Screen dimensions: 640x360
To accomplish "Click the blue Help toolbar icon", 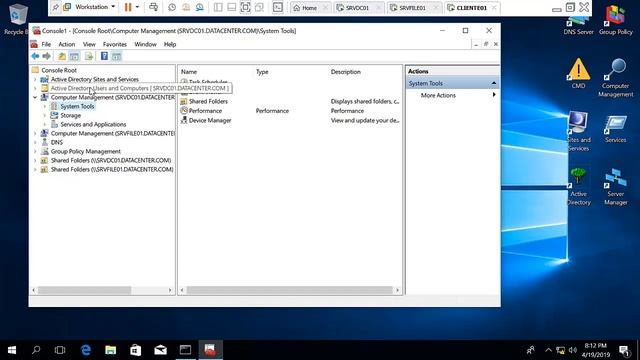I will 104,56.
